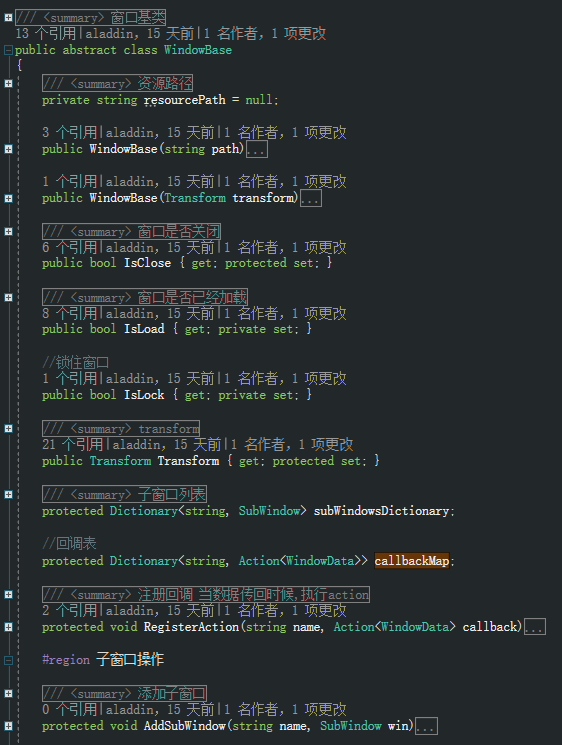The width and height of the screenshot is (562, 745).
Task: Open aladdin author history for IsLoad property
Action: [x=160, y=314]
